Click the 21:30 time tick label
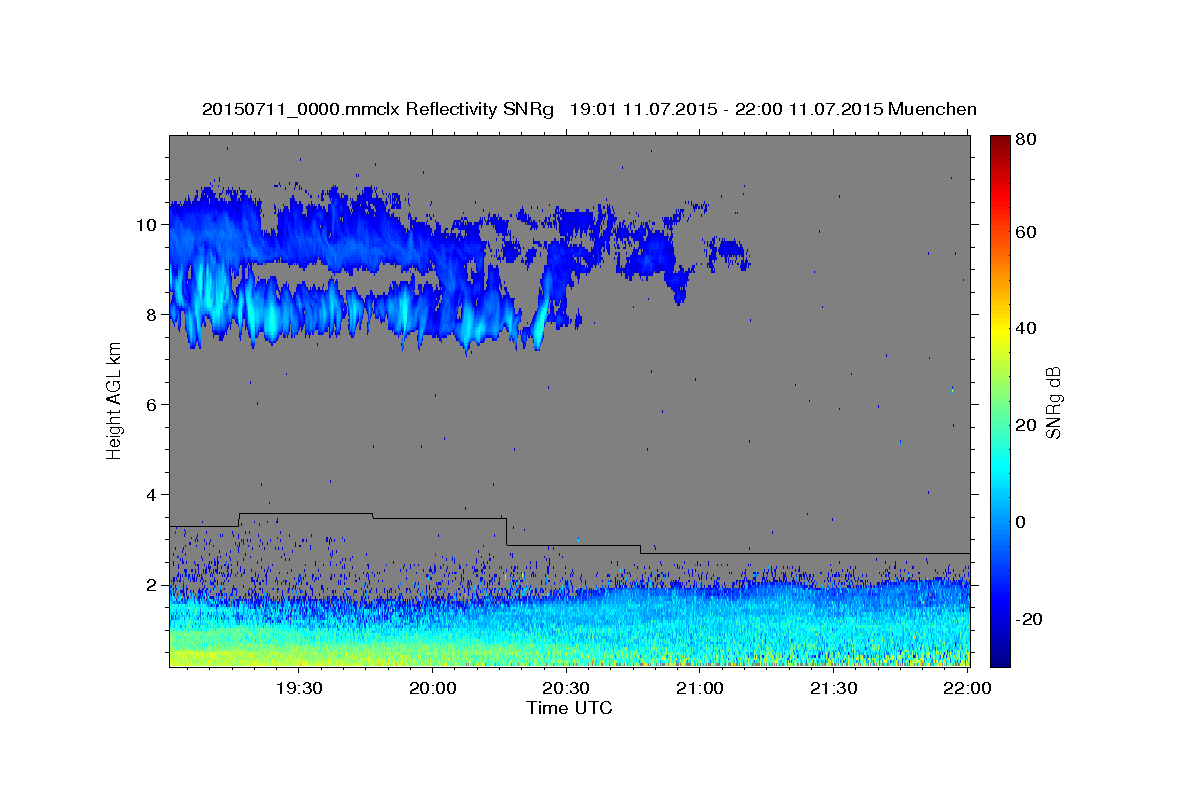Screen dimensions: 1200x800 (x=833, y=688)
